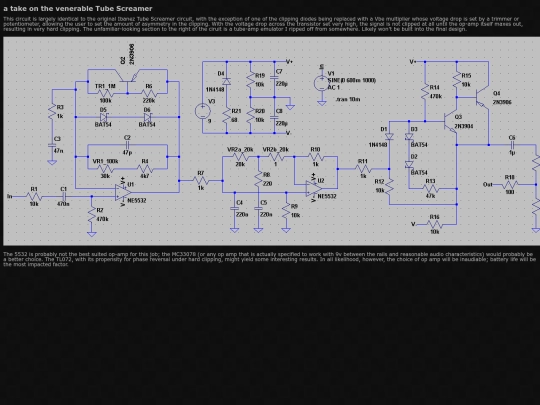This screenshot has width=540, height=405.
Task: Click the ground symbol below R2
Action: [x=92, y=234]
